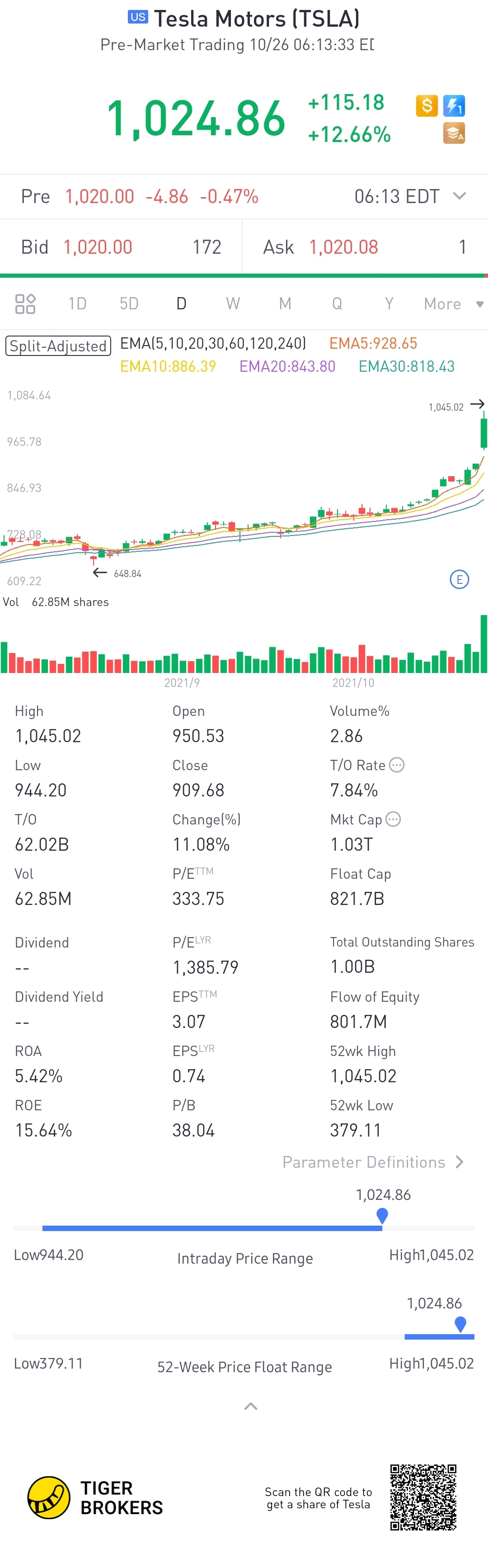Tap the Ask 1,020.08 quote cell
Image resolution: width=488 pixels, height=1568 pixels.
click(x=365, y=246)
